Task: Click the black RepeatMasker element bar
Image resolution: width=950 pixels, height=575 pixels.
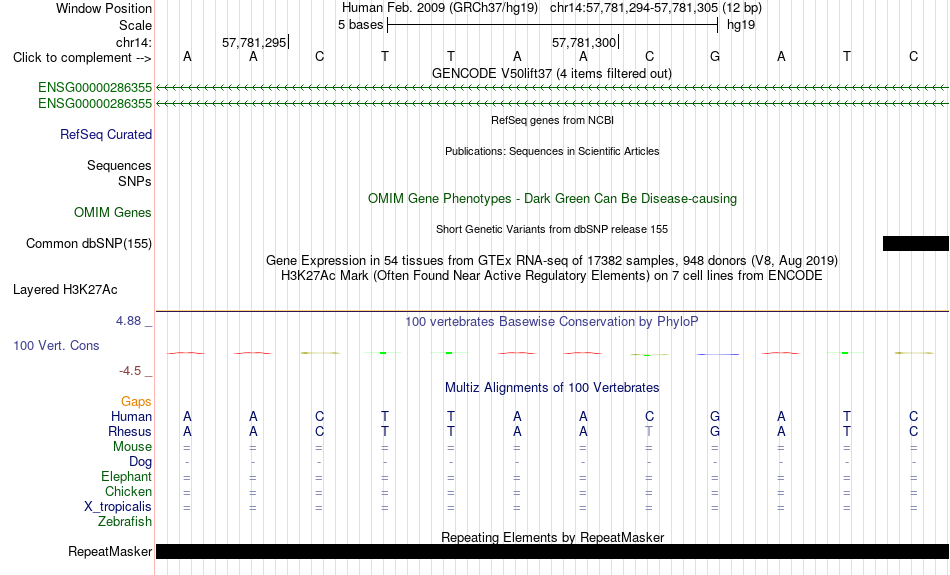Action: point(552,551)
